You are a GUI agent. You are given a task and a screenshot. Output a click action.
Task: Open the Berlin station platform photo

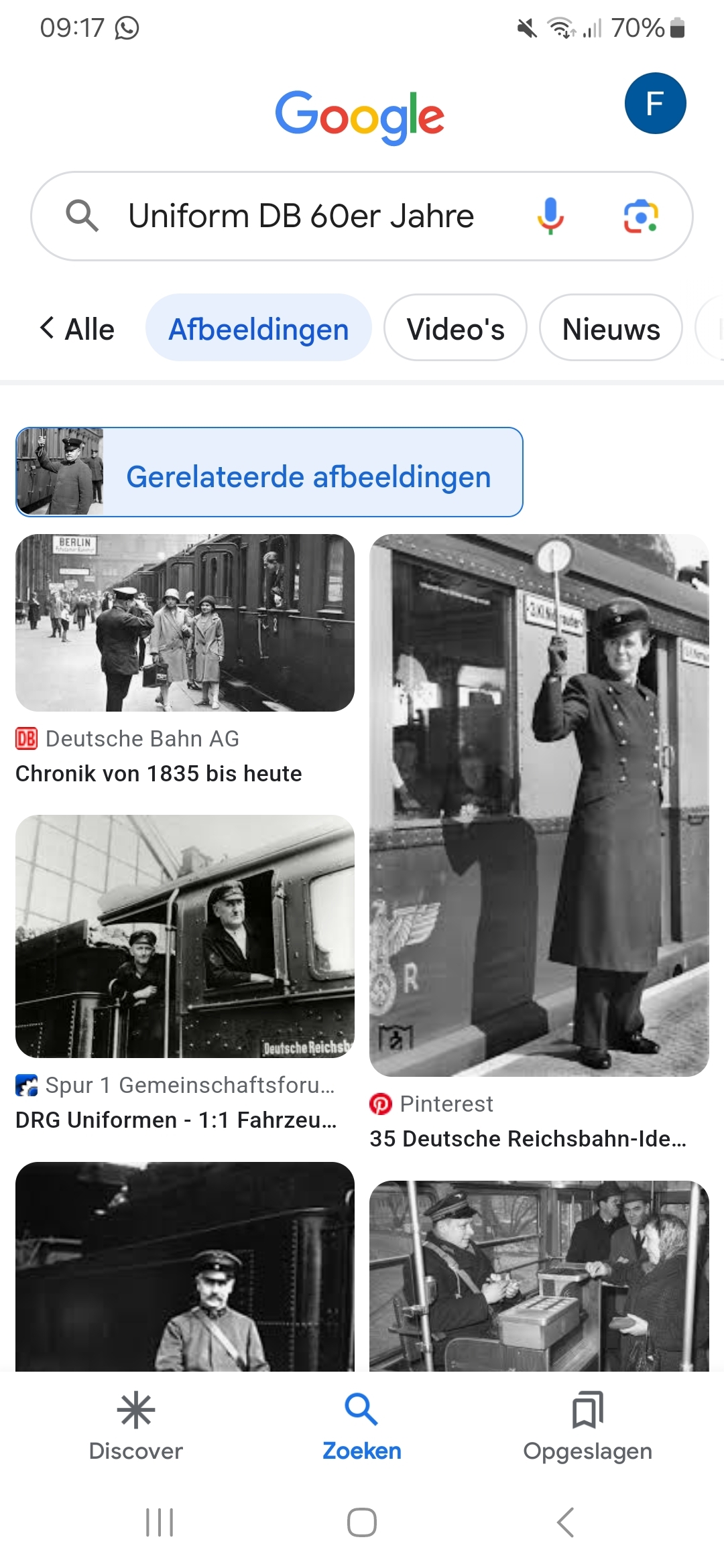[x=185, y=623]
